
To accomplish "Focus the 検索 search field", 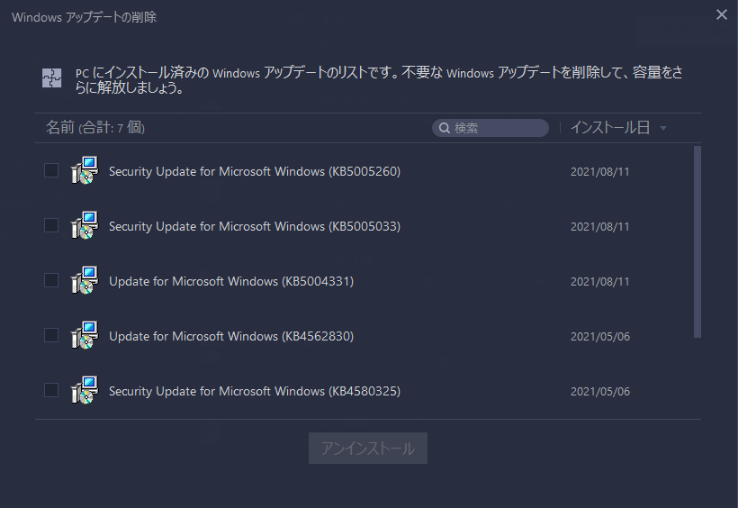I will tap(490, 128).
